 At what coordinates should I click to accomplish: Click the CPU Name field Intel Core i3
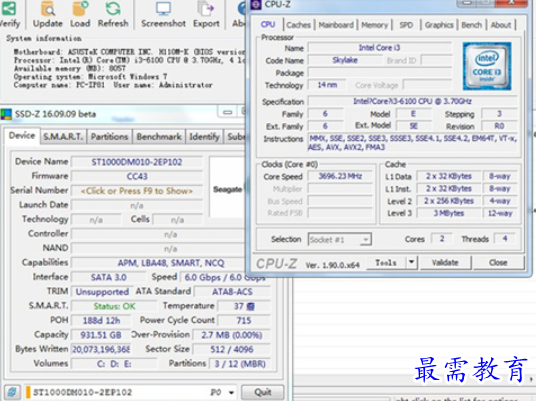379,48
